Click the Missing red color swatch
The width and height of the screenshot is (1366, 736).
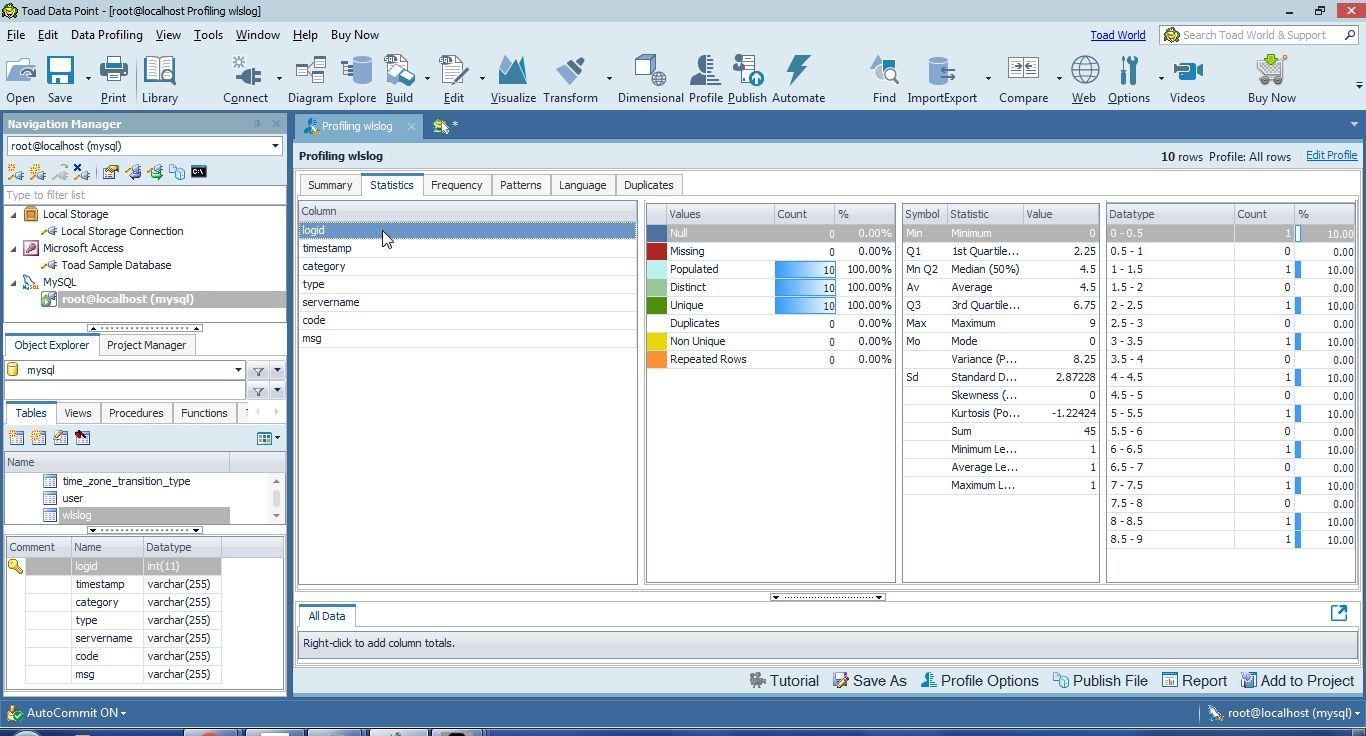(657, 251)
